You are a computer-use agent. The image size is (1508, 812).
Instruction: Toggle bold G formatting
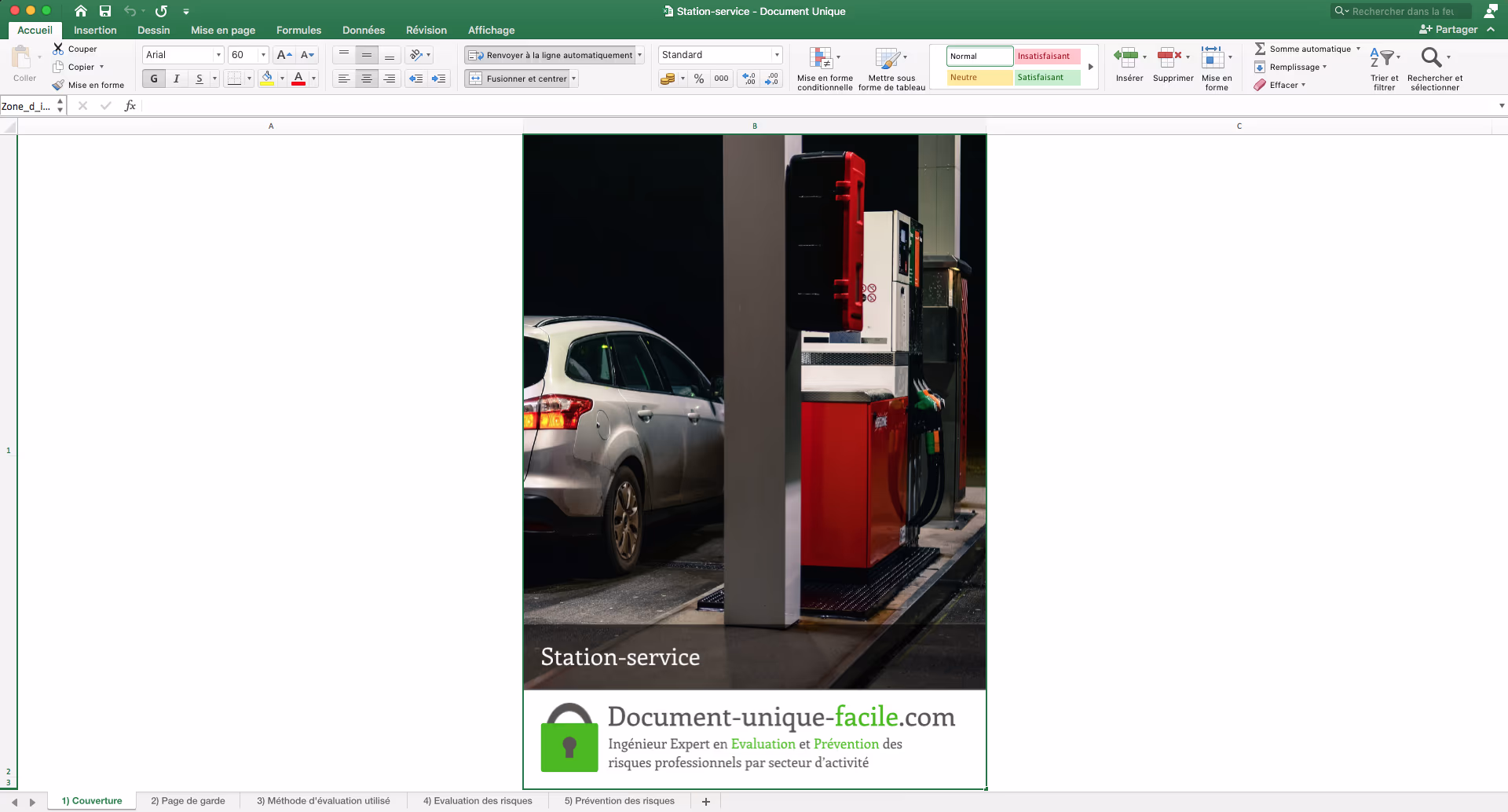(154, 79)
